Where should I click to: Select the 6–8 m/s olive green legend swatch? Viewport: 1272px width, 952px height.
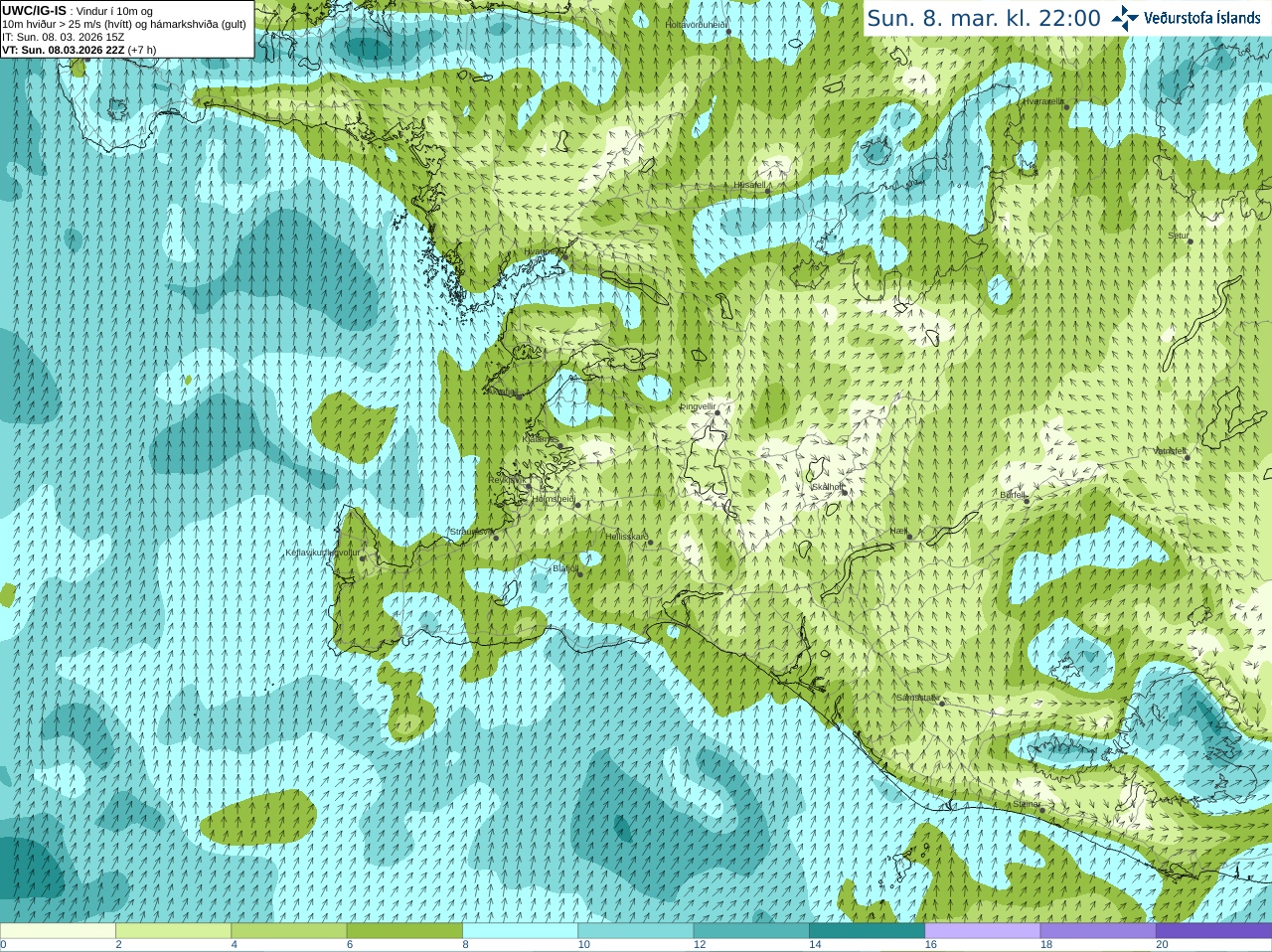coord(404,931)
